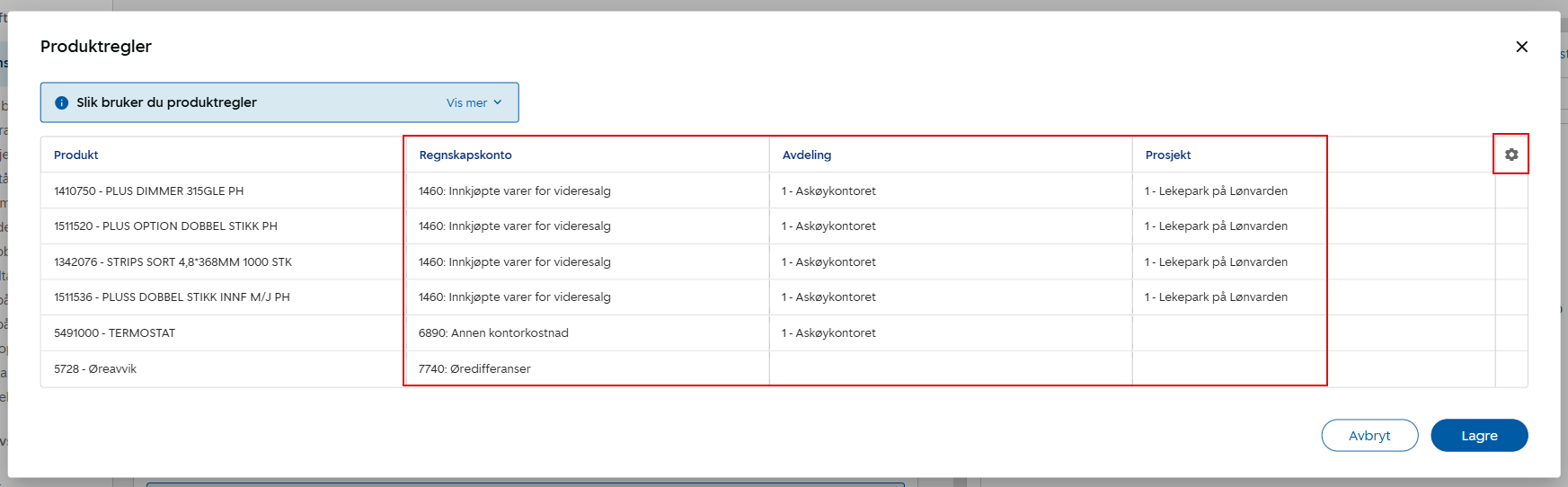Click the Prosjekt column header
This screenshot has width=1568, height=487.
(x=1168, y=155)
